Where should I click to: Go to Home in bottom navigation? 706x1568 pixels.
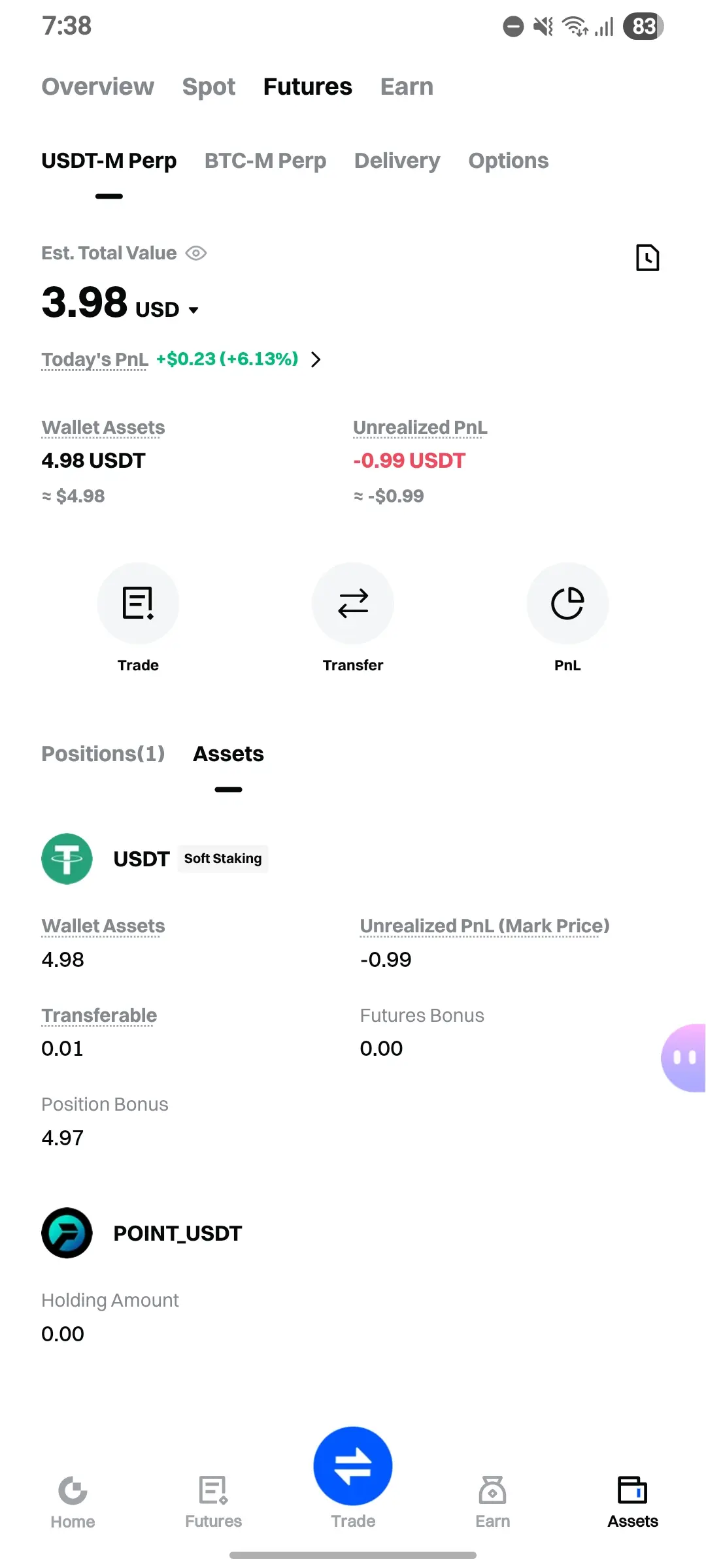coord(73,1502)
